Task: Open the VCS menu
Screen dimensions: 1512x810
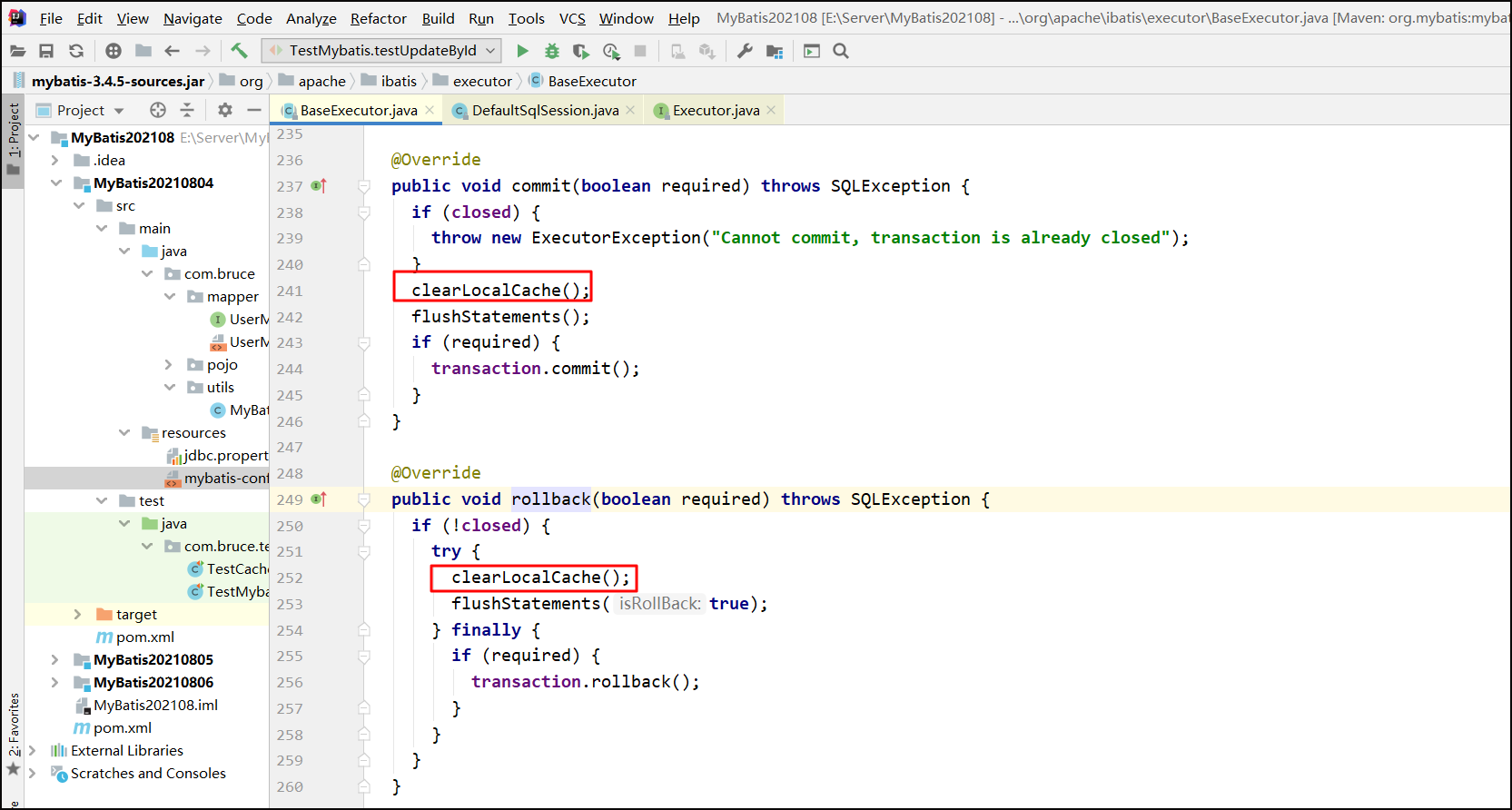Action: [x=572, y=18]
